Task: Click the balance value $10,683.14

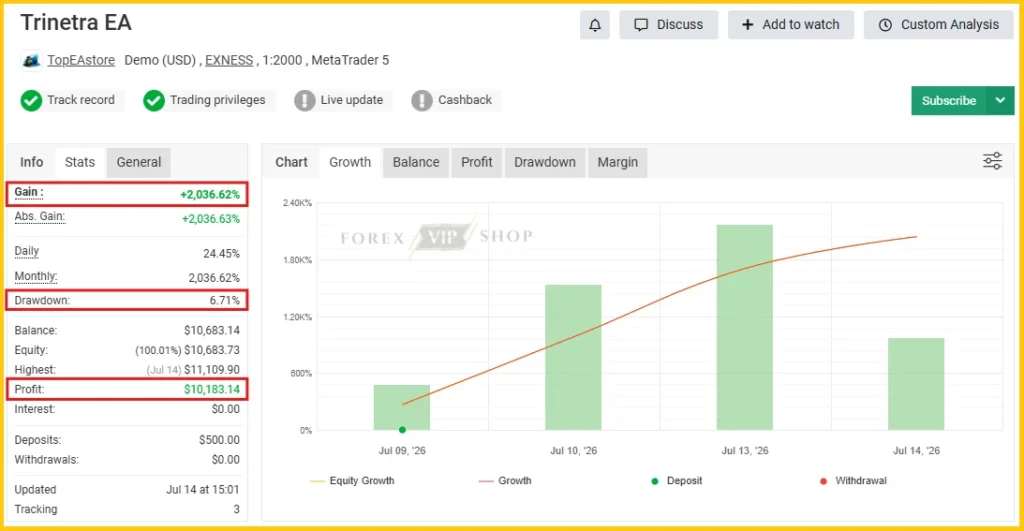Action: pyautogui.click(x=212, y=330)
